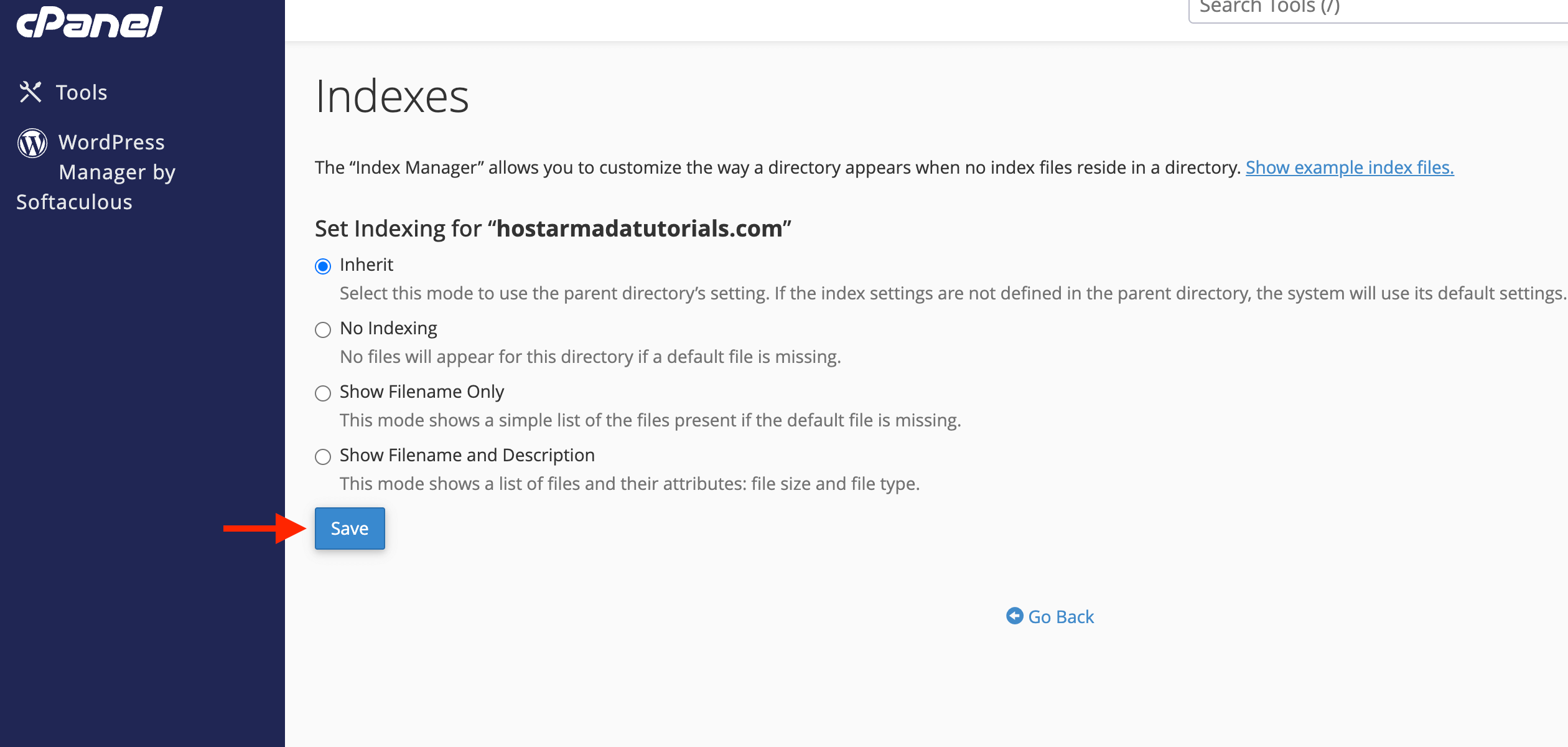Select the No Indexing radio option
1568x747 pixels.
tap(323, 330)
